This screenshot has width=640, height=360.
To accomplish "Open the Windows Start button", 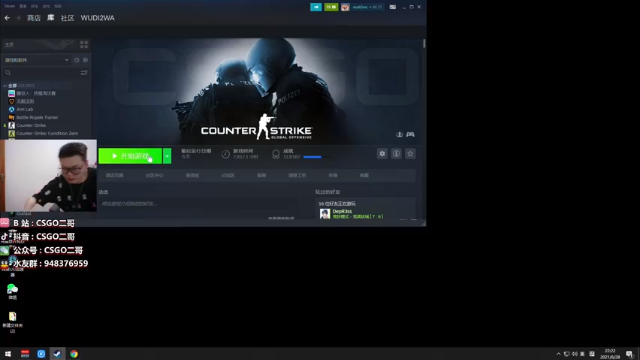I will pos(8,354).
